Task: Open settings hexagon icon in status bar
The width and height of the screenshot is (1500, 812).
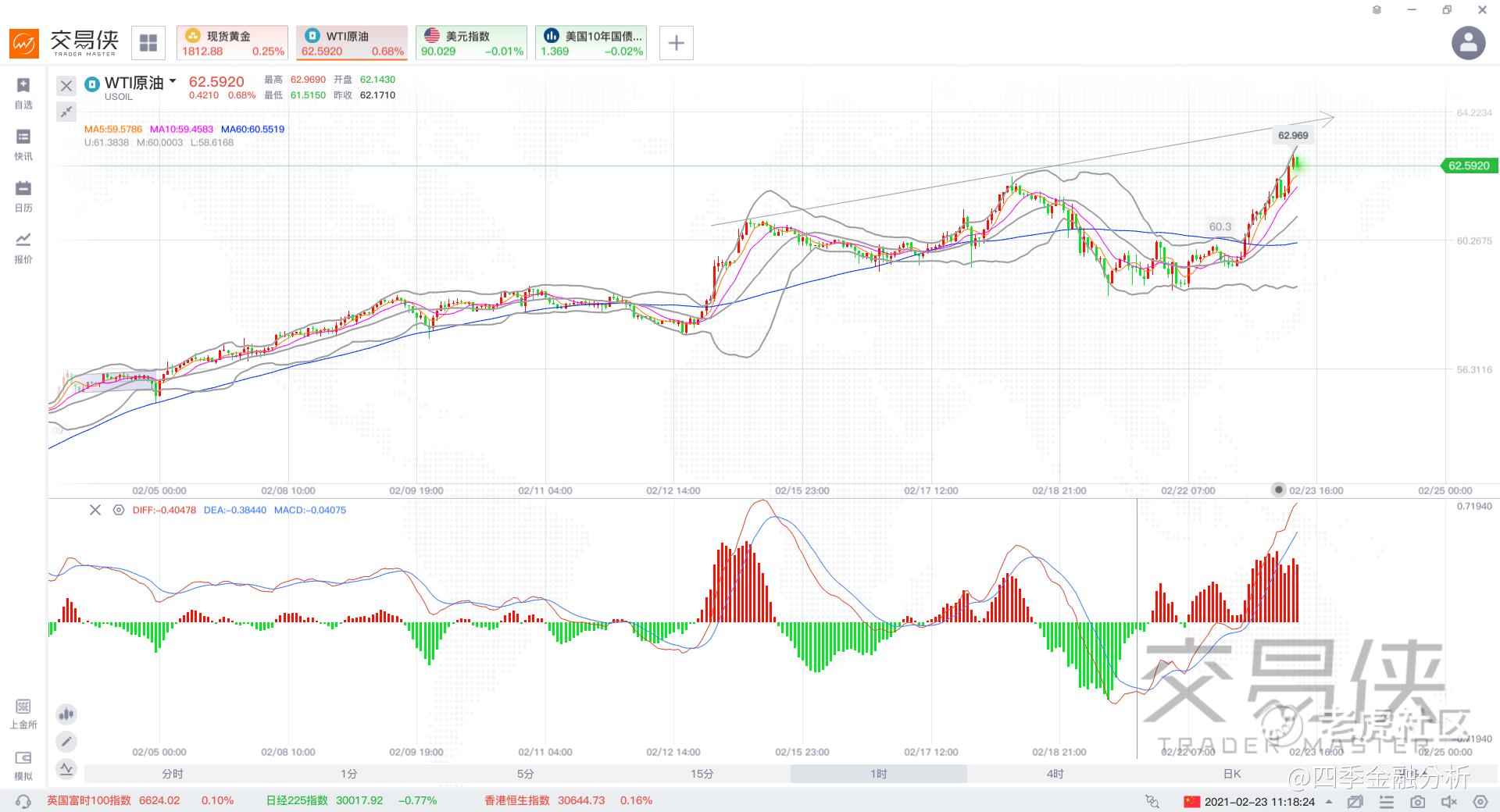Action: click(x=1480, y=802)
